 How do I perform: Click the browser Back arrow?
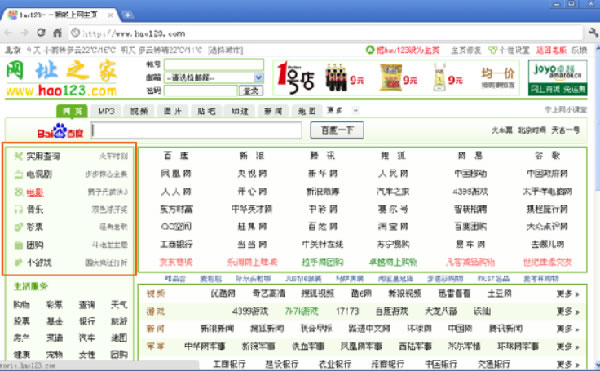point(8,33)
